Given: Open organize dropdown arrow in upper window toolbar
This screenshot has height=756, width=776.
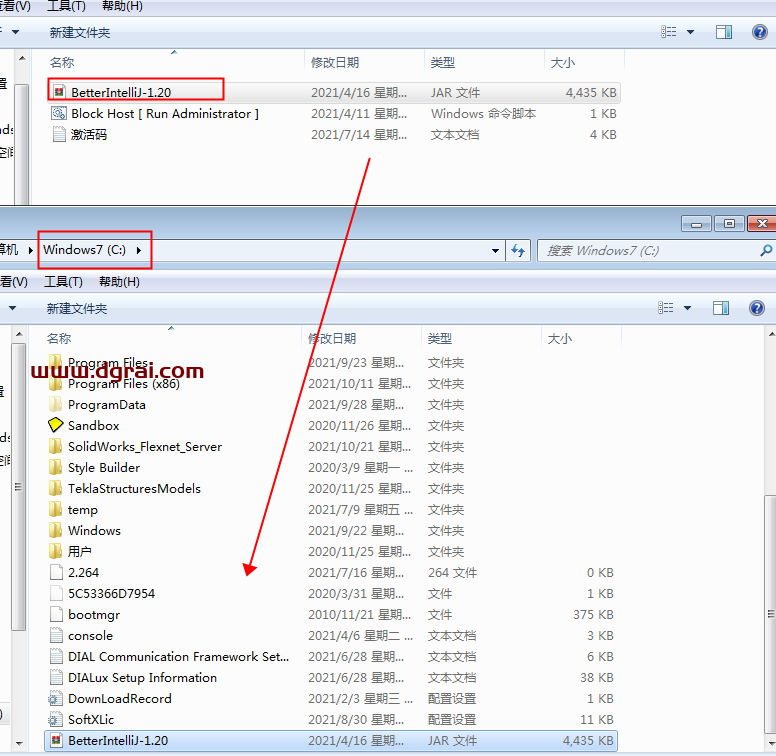Looking at the screenshot, I should (x=15, y=32).
